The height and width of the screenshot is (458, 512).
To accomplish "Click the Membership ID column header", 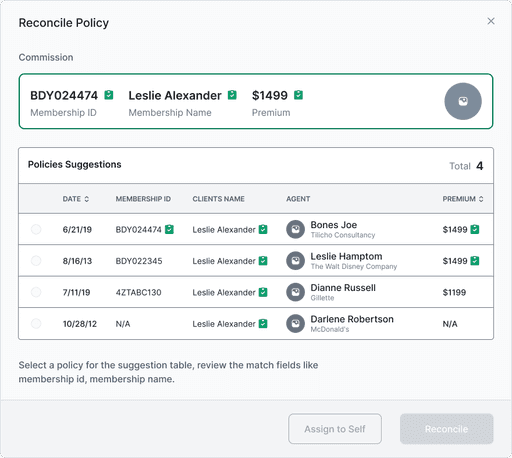I will tap(143, 199).
